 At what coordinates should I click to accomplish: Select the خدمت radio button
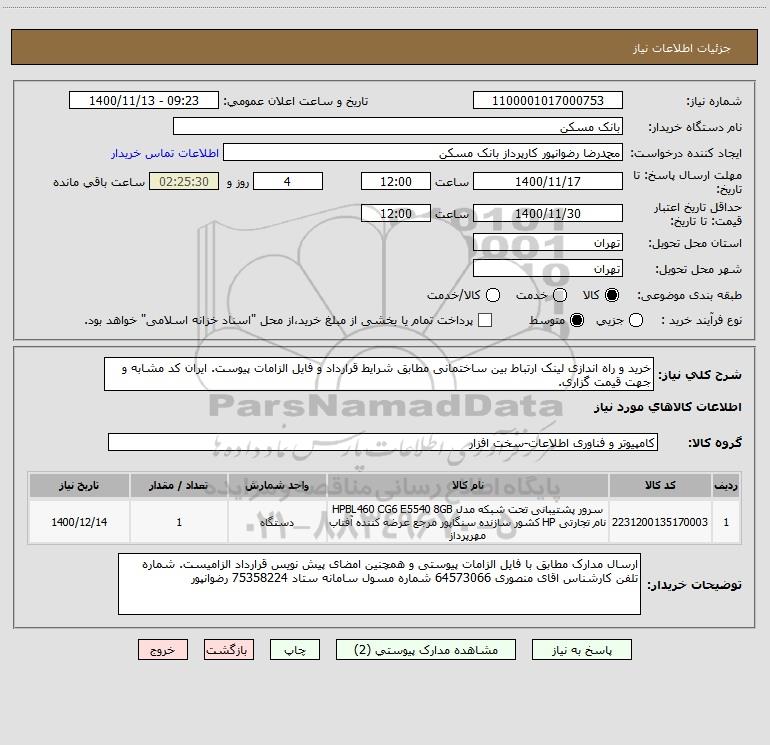560,295
